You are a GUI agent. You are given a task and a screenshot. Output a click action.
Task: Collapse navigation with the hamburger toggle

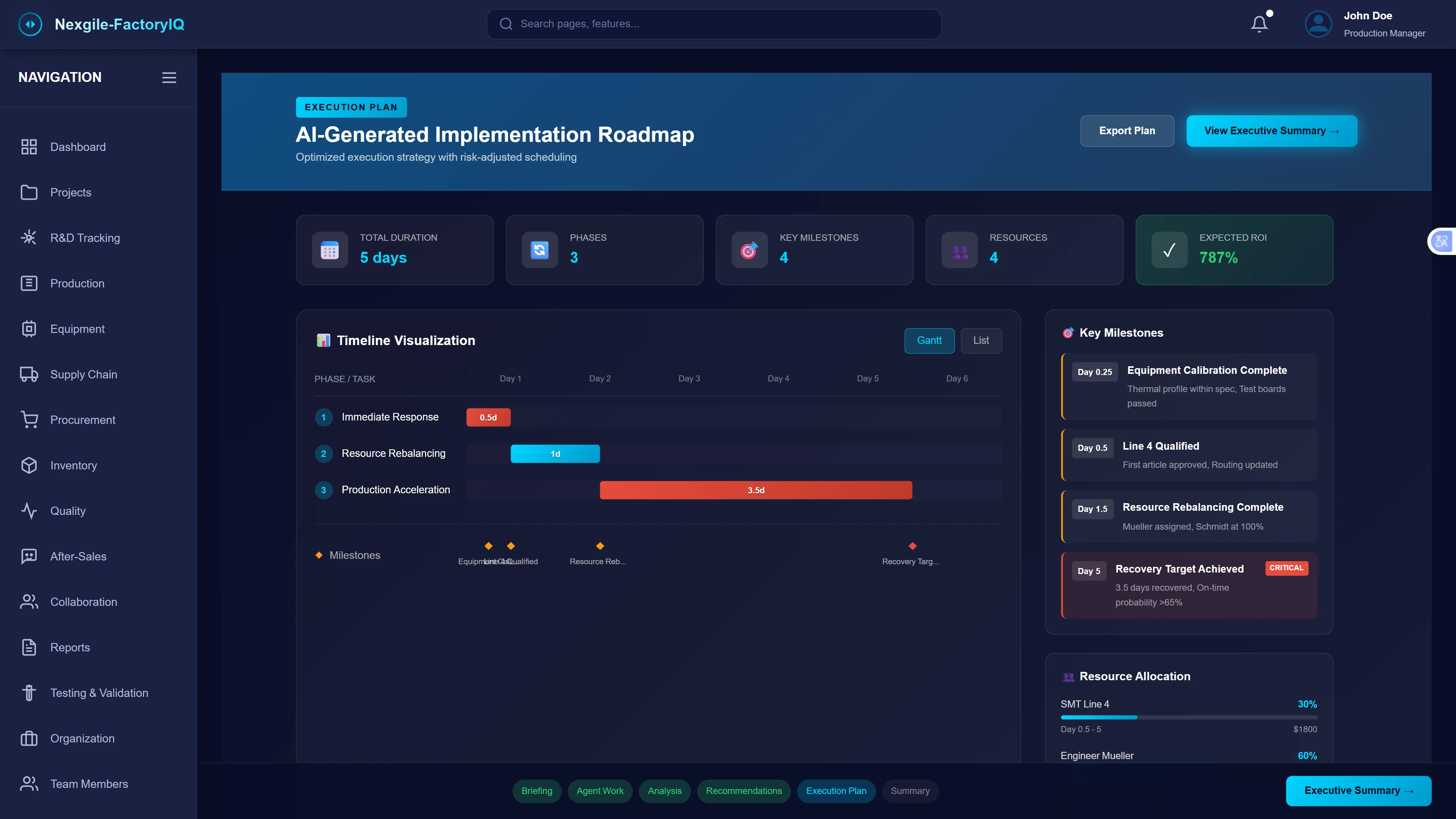(168, 77)
